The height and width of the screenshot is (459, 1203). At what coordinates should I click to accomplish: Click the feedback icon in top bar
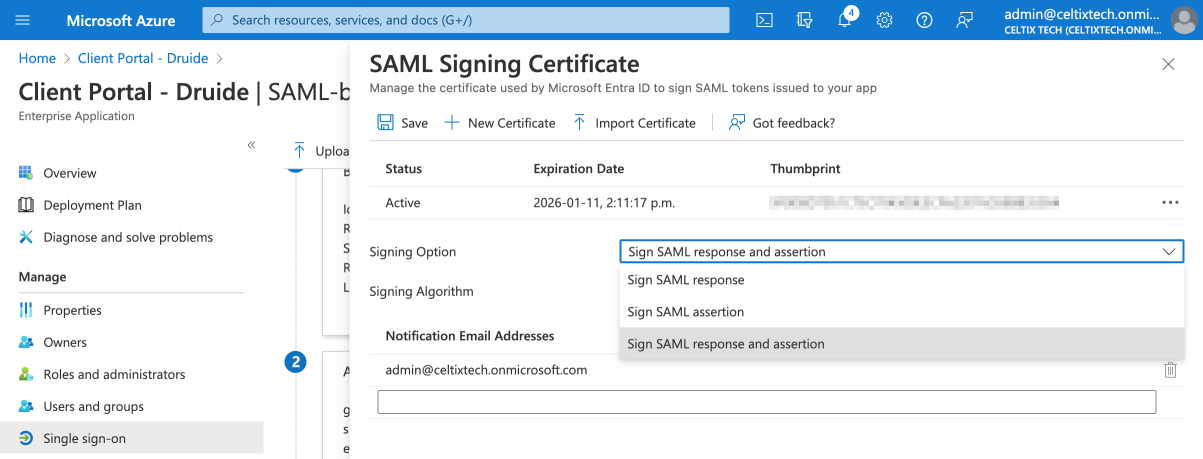tap(964, 20)
